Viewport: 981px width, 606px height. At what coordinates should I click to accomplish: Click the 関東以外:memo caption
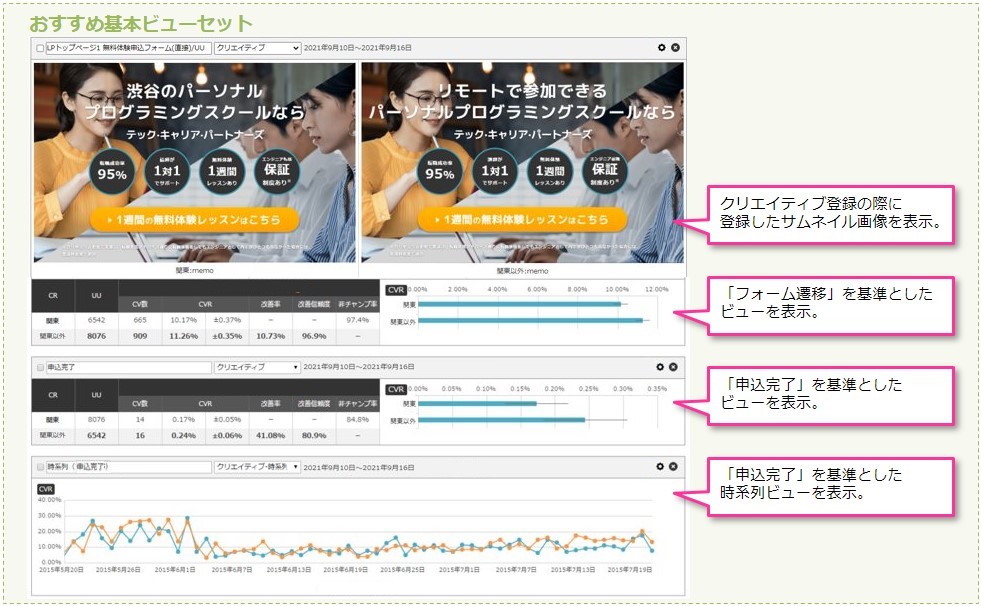click(x=522, y=271)
